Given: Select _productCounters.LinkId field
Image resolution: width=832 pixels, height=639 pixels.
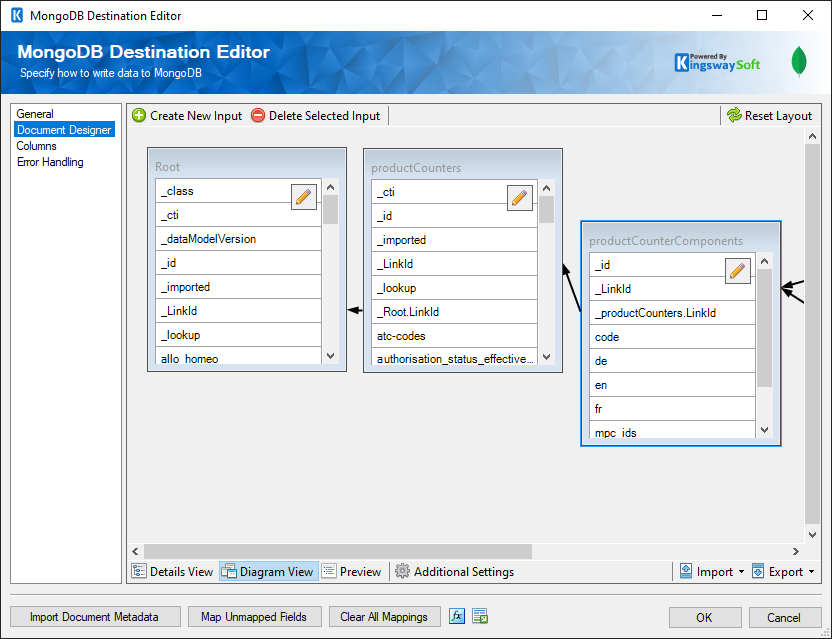Looking at the screenshot, I should click(672, 313).
